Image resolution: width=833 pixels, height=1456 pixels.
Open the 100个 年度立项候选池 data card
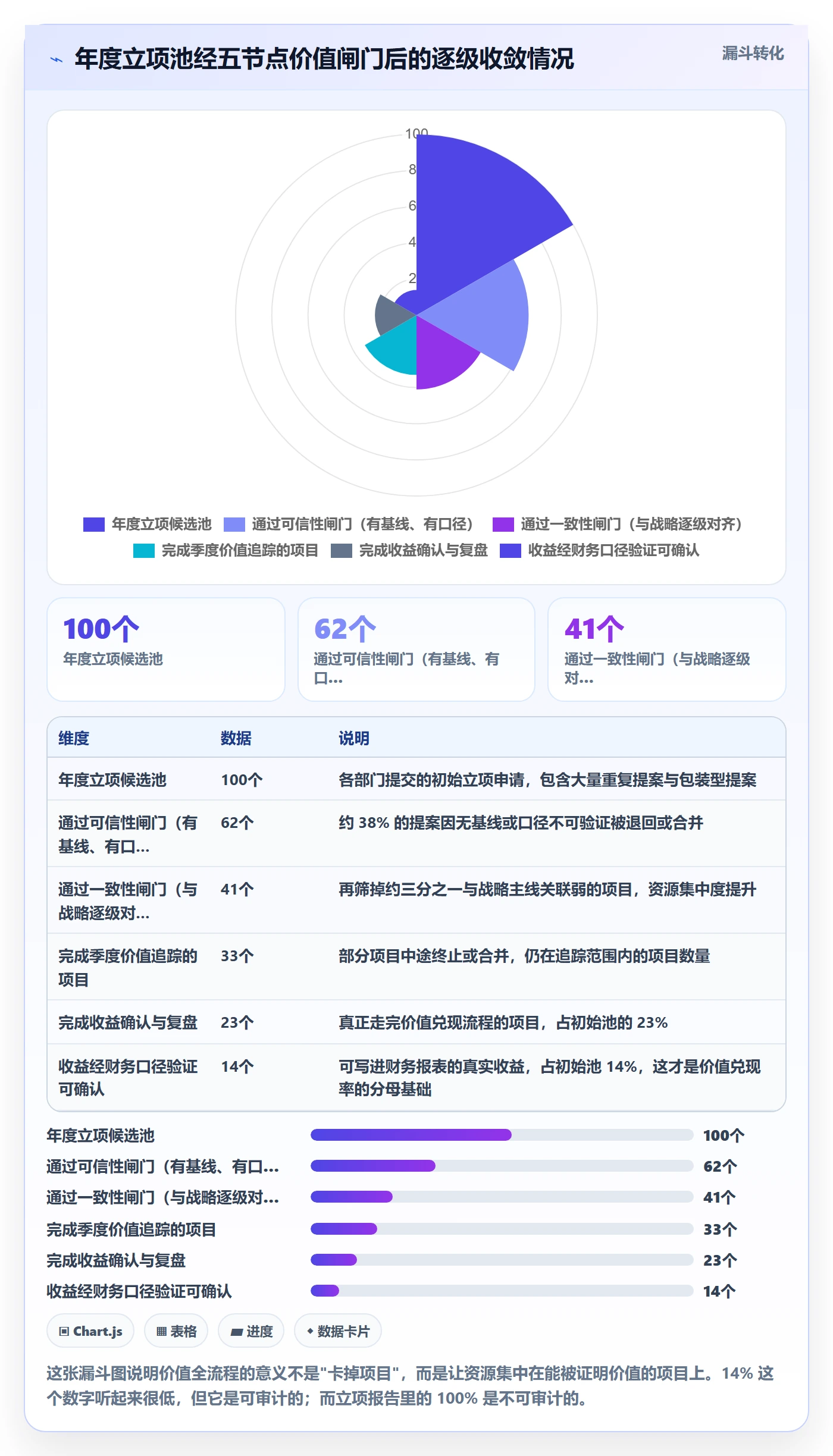[166, 649]
